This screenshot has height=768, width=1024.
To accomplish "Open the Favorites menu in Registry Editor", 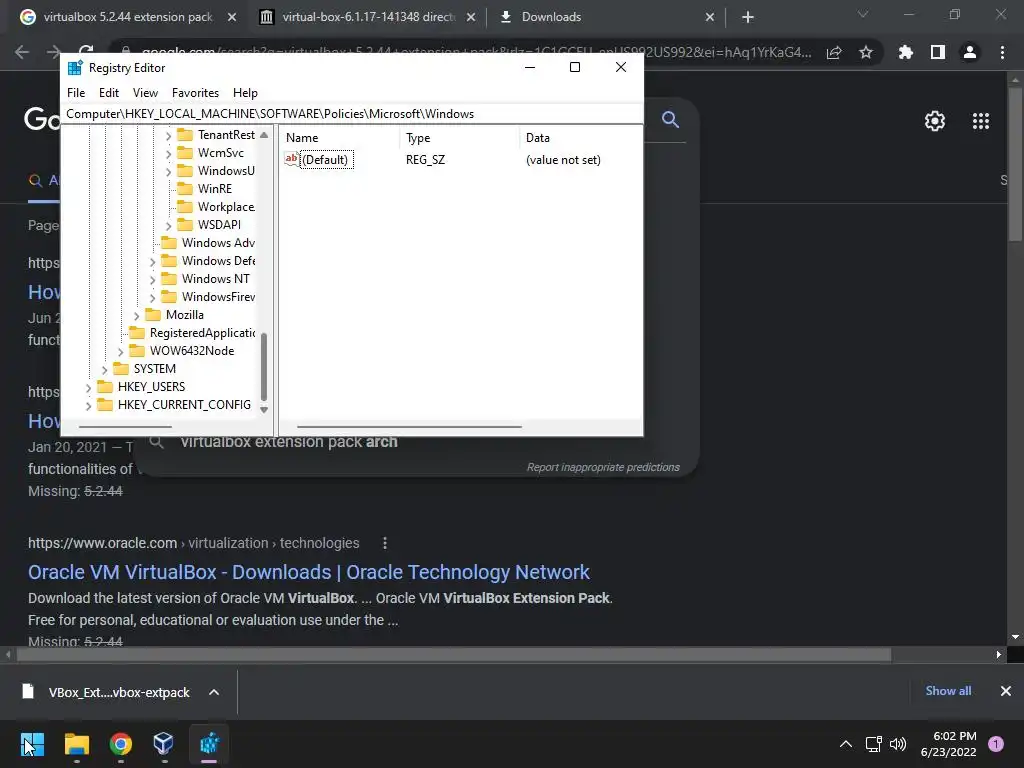I will pyautogui.click(x=195, y=93).
